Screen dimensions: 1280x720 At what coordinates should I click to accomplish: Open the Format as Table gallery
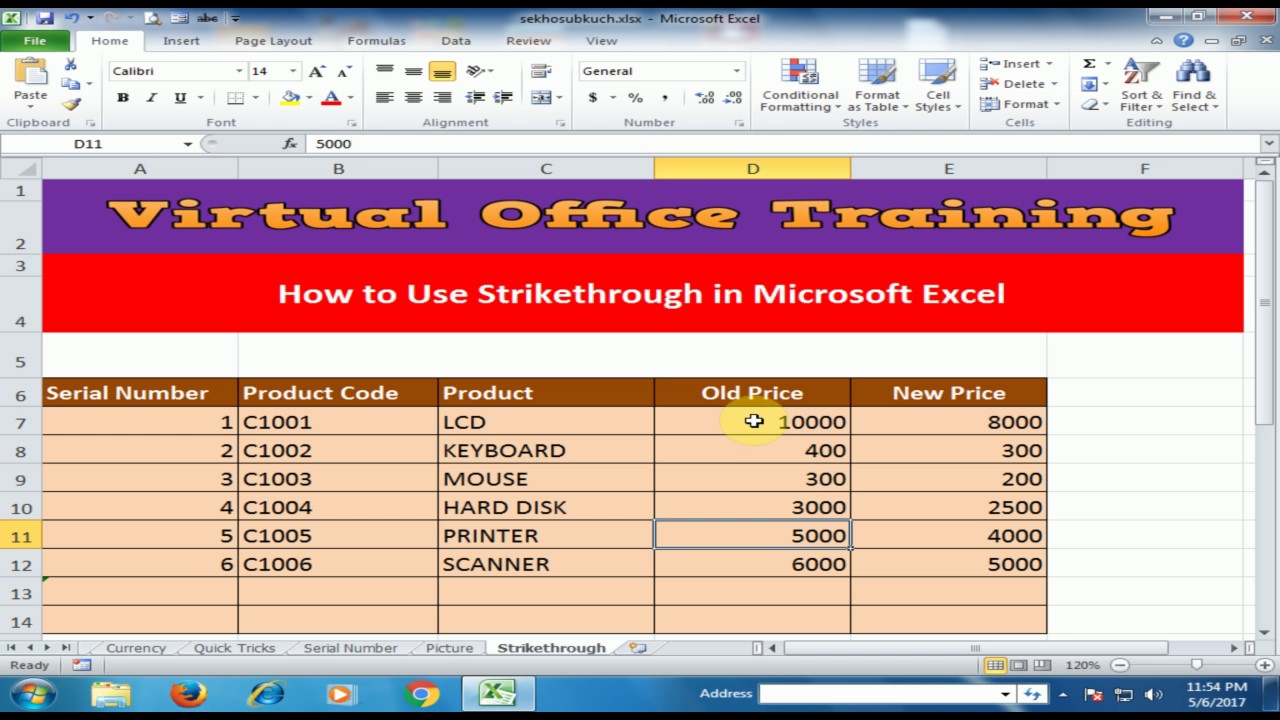click(877, 86)
